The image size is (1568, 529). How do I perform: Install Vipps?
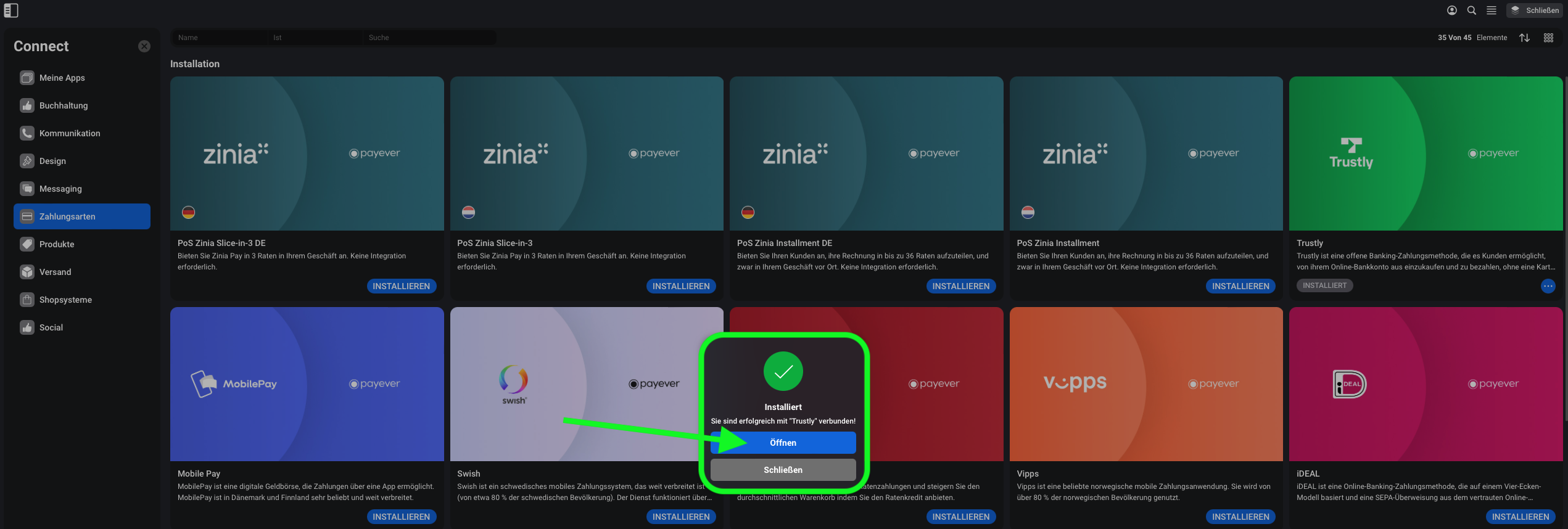pos(1240,517)
